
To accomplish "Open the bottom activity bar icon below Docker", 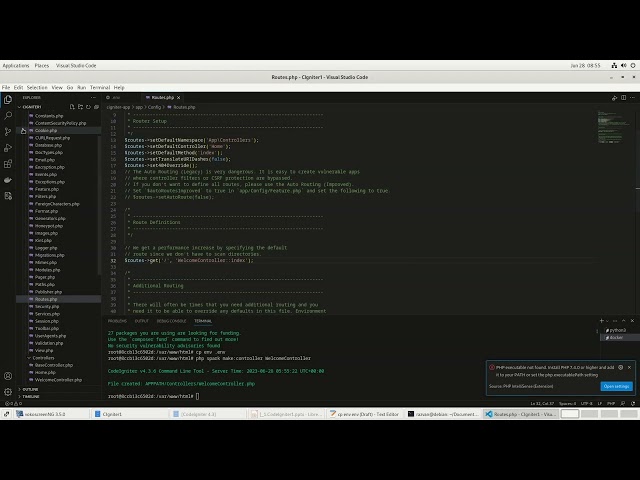I will click(8, 196).
